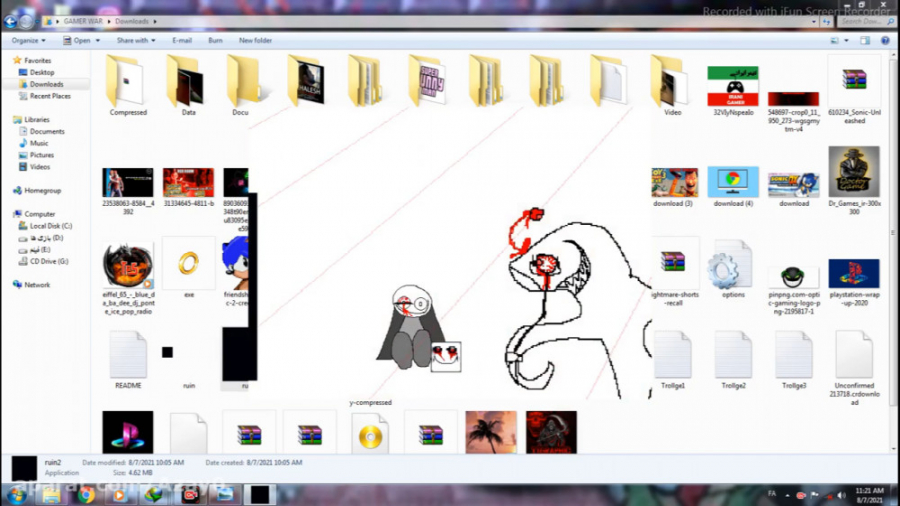Image resolution: width=900 pixels, height=506 pixels.
Task: Open the Share with menu
Action: click(x=136, y=41)
